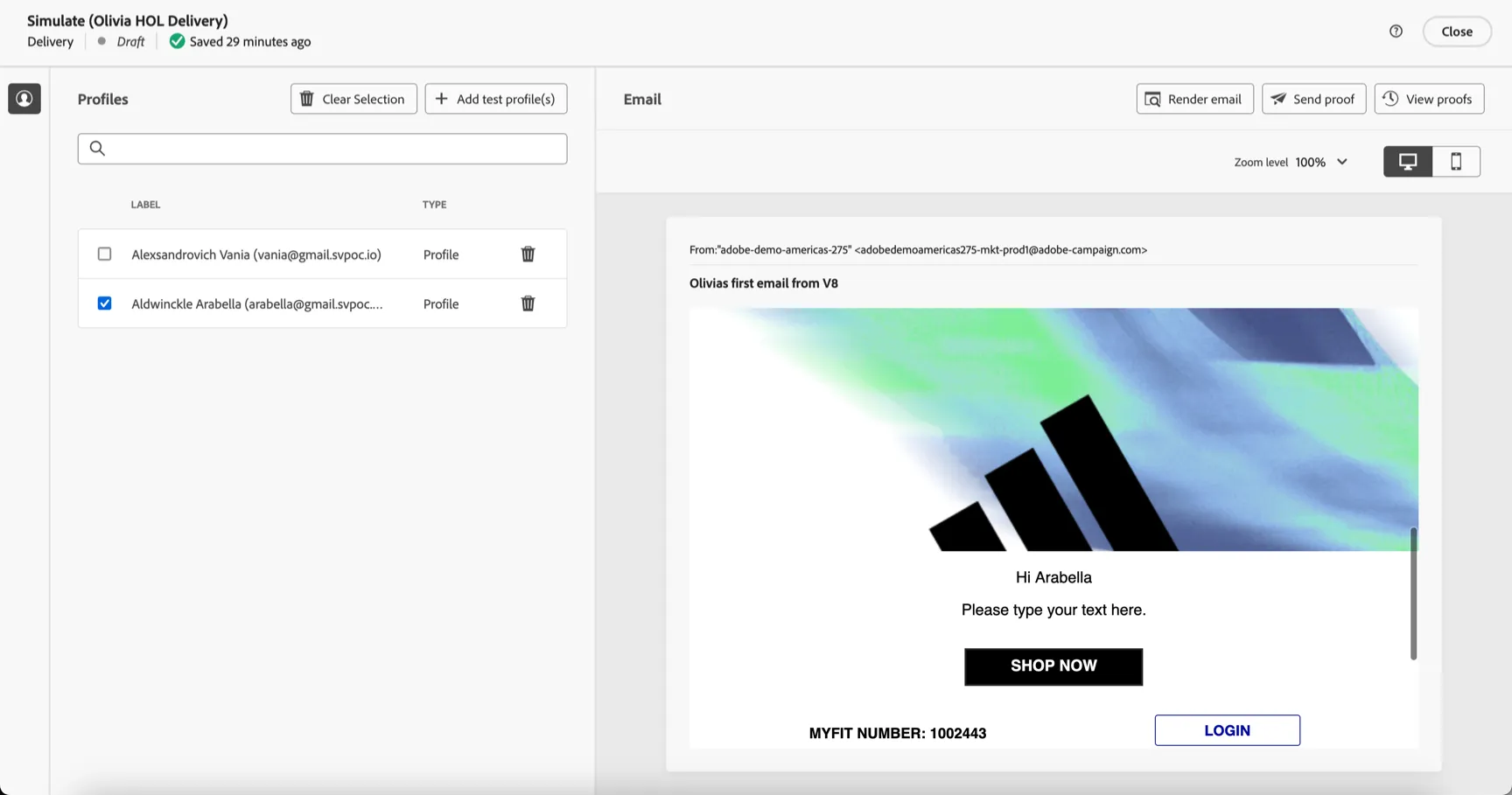Click Profile type in Arabella row
The image size is (1512, 795).
click(441, 303)
